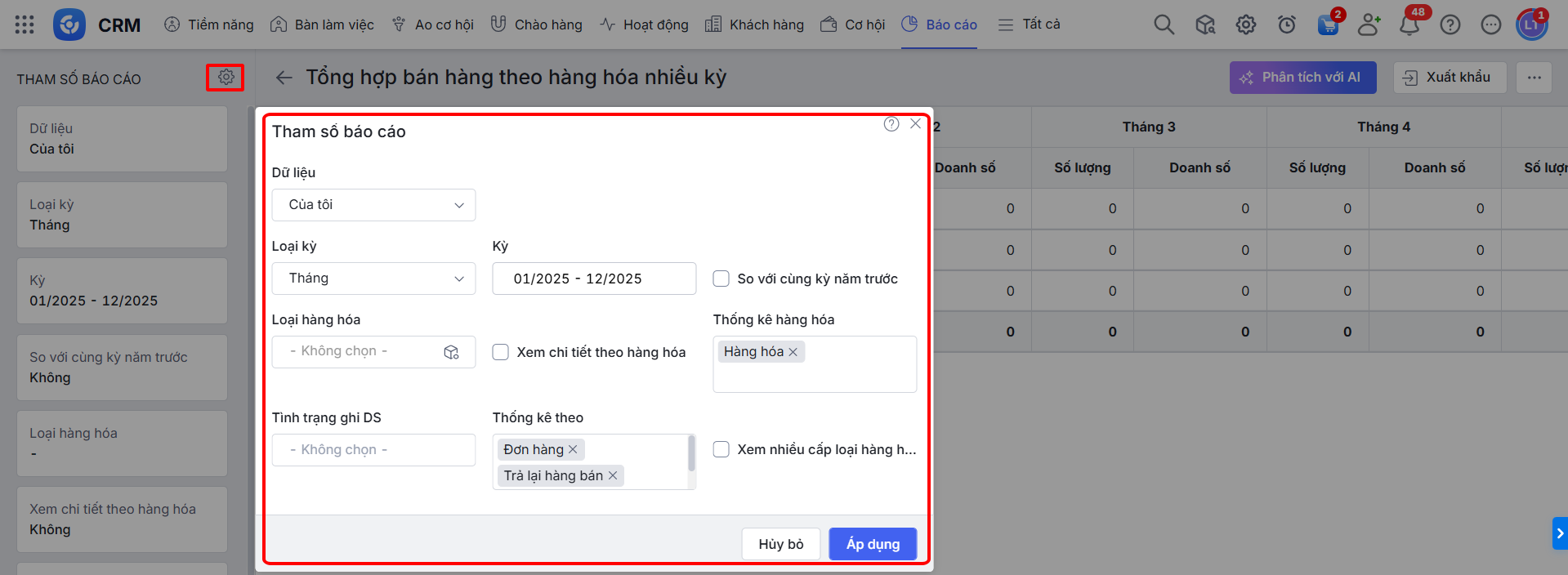
Task: Click the Áp dụng button
Action: click(872, 544)
